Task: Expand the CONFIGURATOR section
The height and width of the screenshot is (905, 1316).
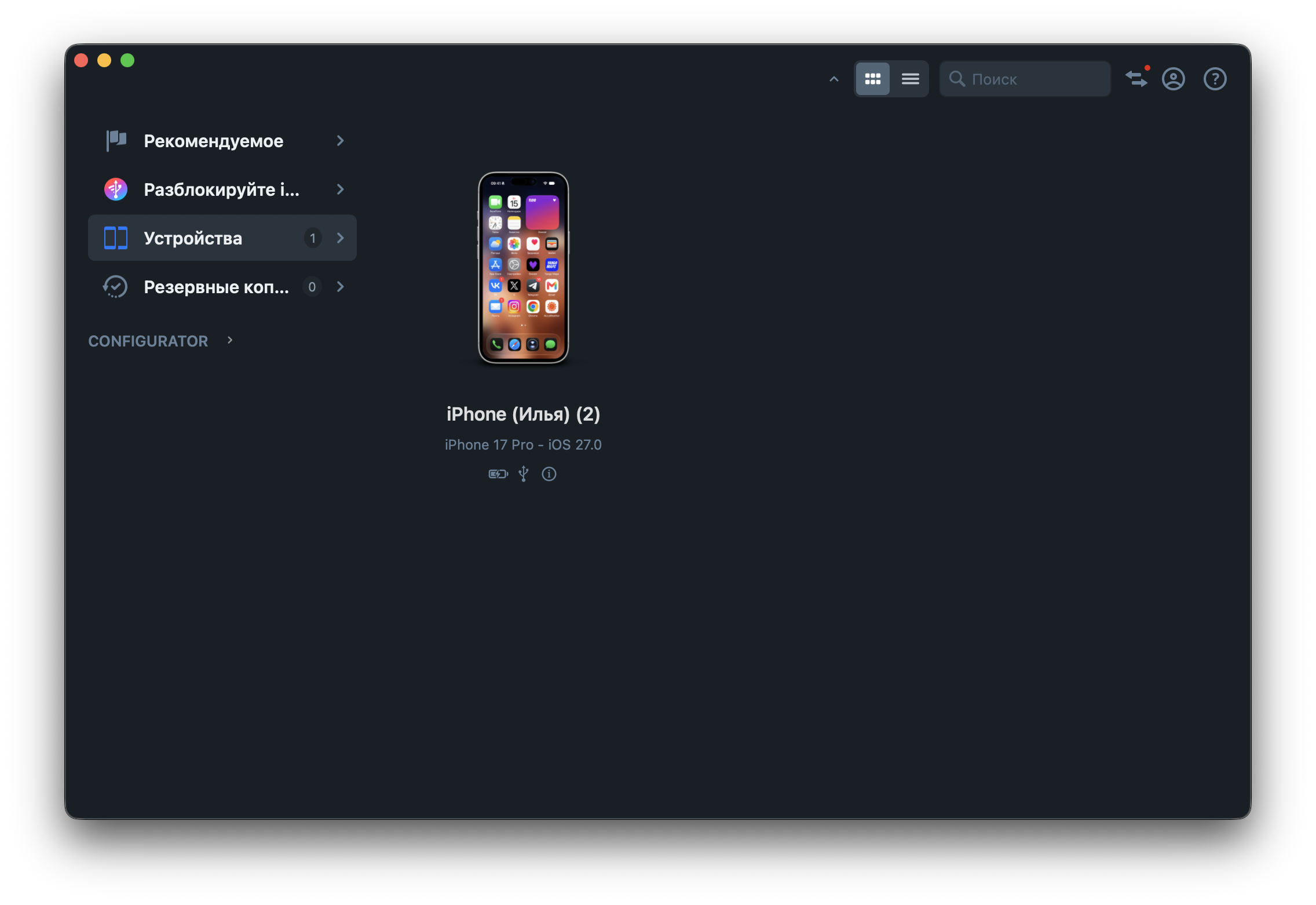Action: pos(160,341)
